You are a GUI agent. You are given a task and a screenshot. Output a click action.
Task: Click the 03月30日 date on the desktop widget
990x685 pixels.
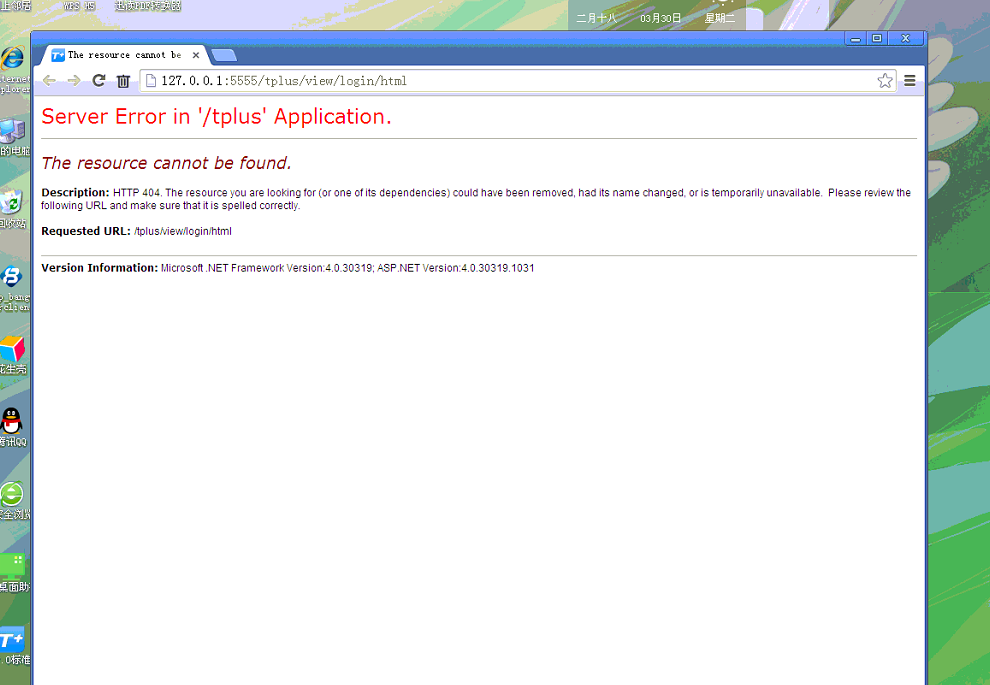660,18
